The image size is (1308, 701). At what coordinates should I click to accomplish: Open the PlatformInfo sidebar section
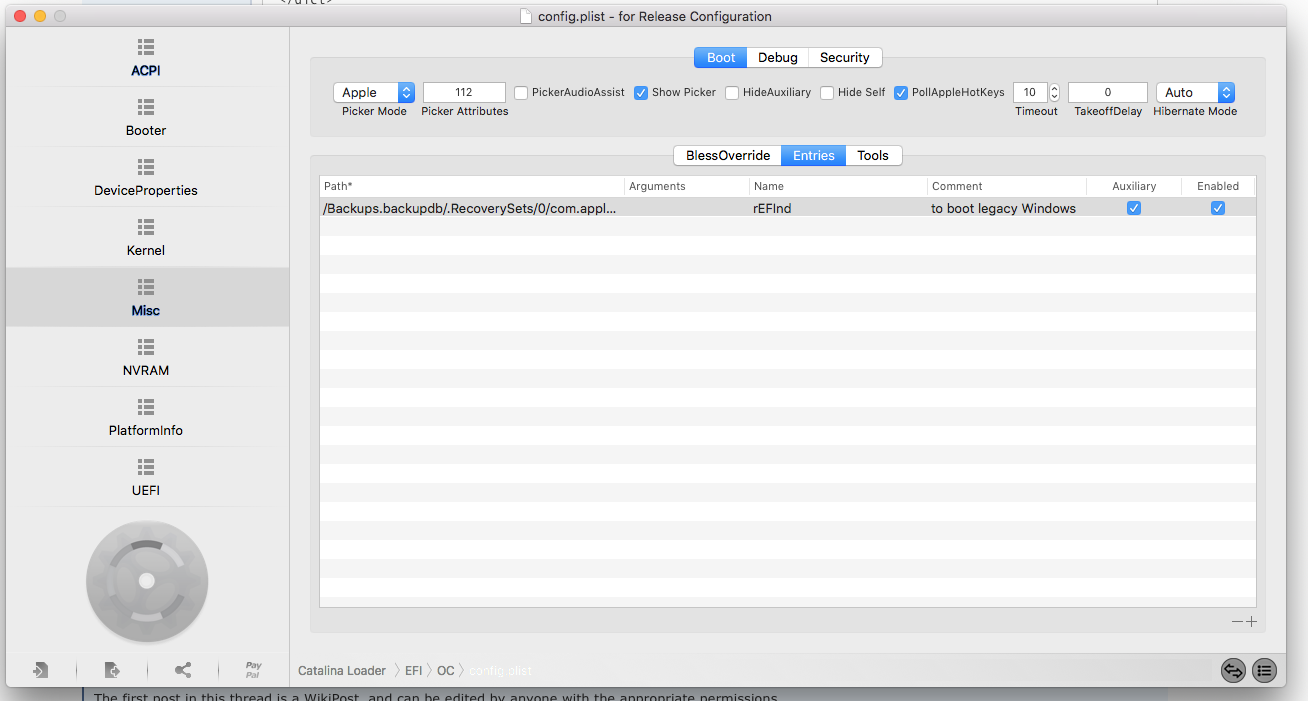146,418
